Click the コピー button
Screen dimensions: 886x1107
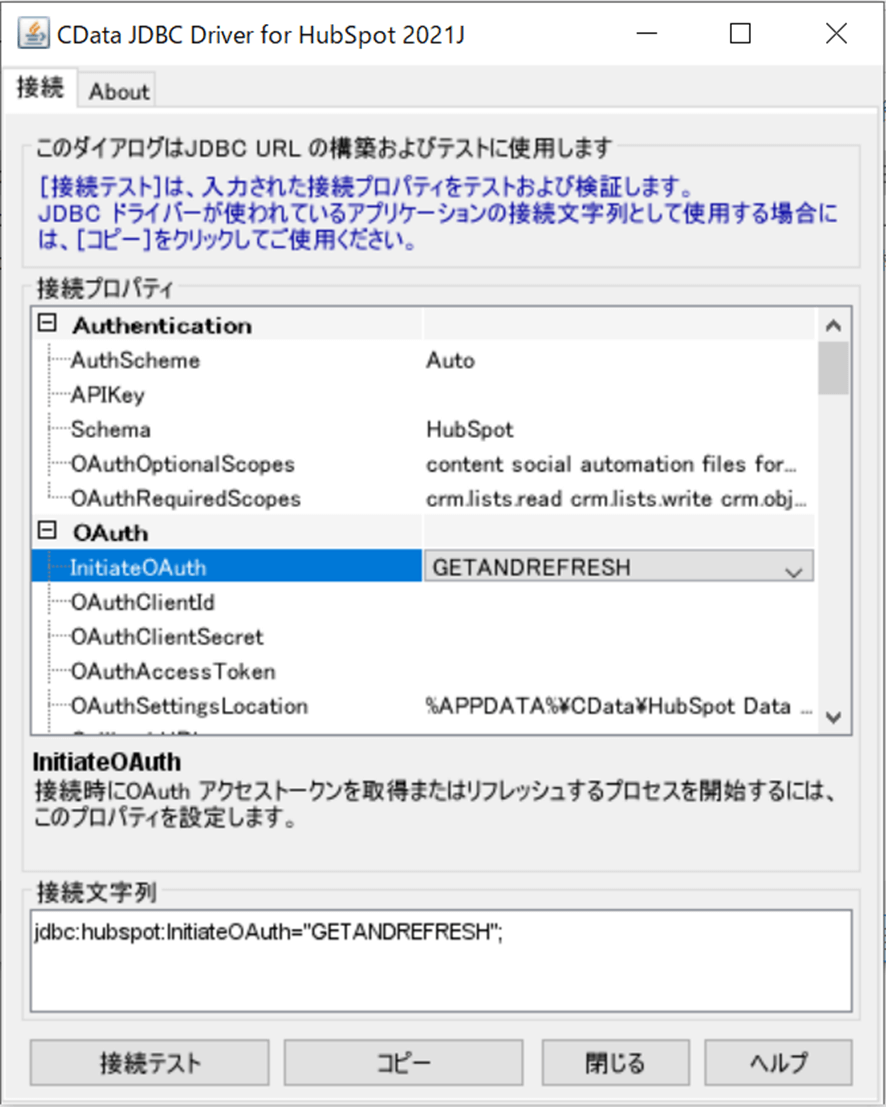[403, 1063]
